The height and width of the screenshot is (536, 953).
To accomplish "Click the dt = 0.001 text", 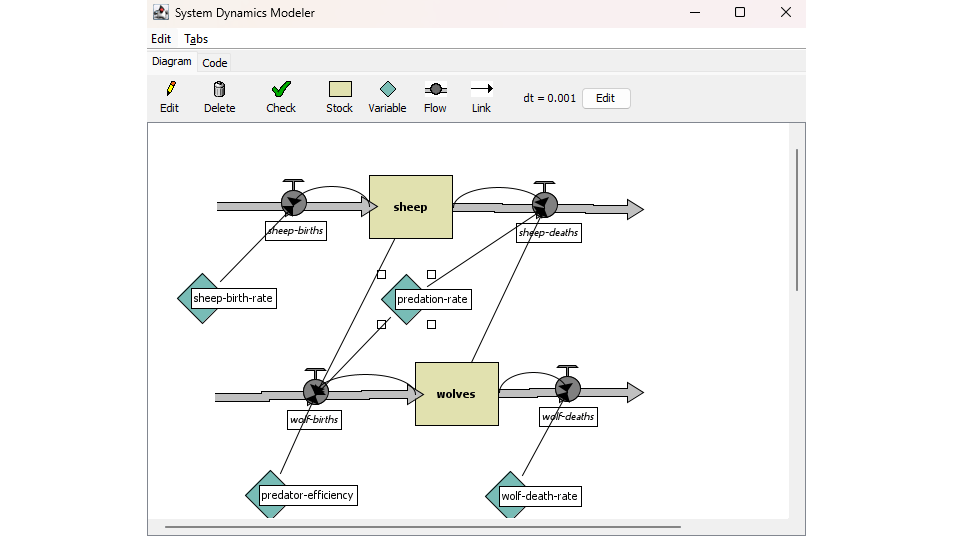I will tap(549, 98).
